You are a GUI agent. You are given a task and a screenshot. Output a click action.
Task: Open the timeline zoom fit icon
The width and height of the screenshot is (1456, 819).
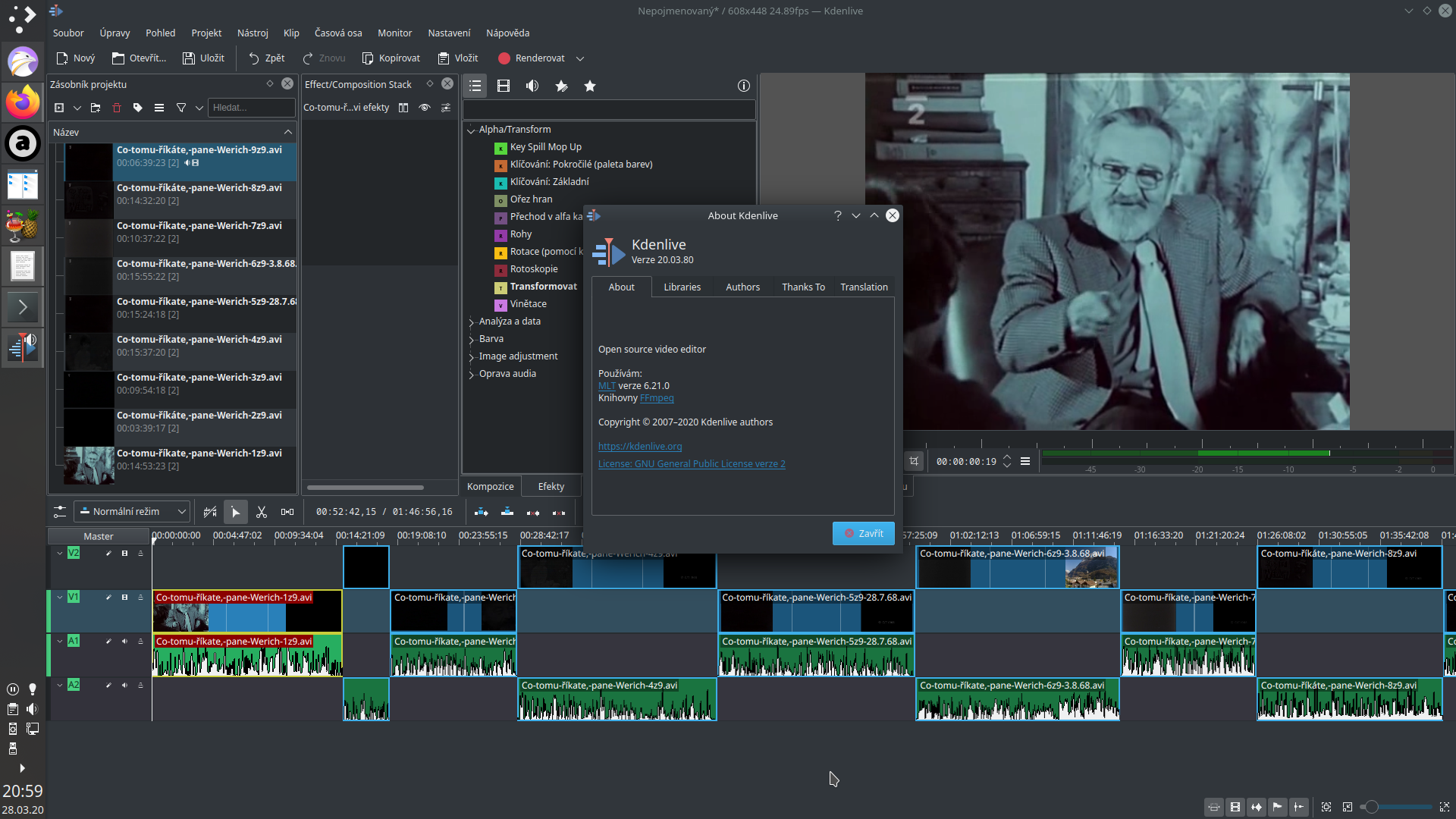coord(1326,807)
